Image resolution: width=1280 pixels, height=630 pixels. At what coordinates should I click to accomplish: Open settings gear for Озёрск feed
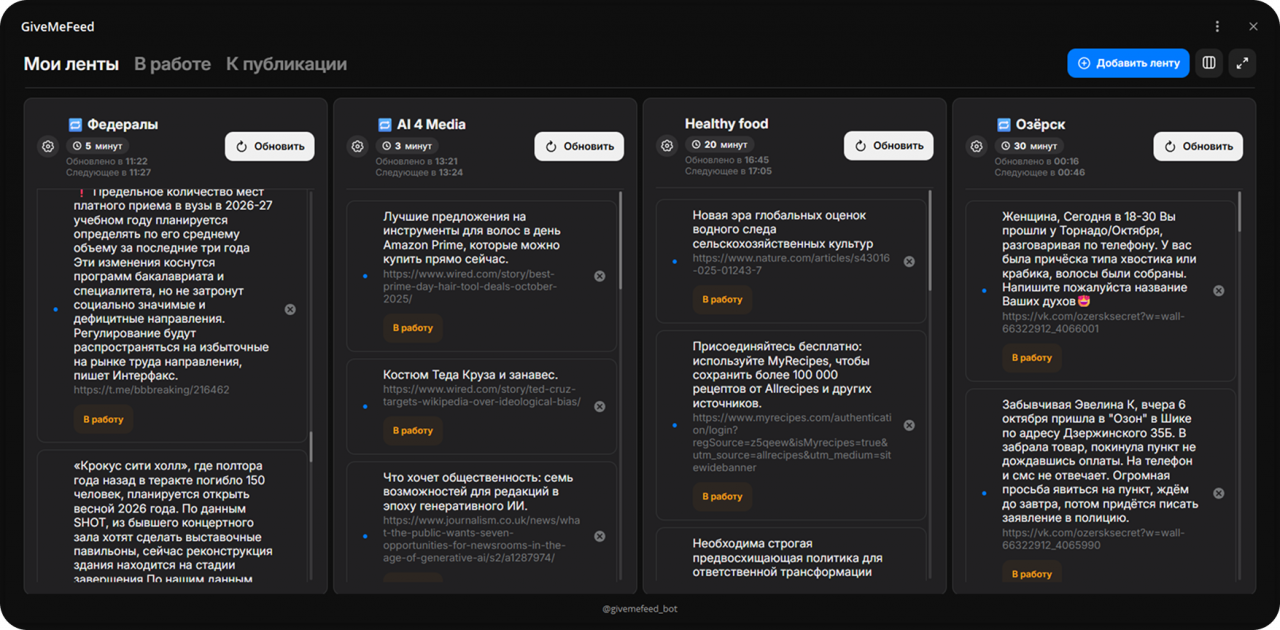tap(977, 147)
